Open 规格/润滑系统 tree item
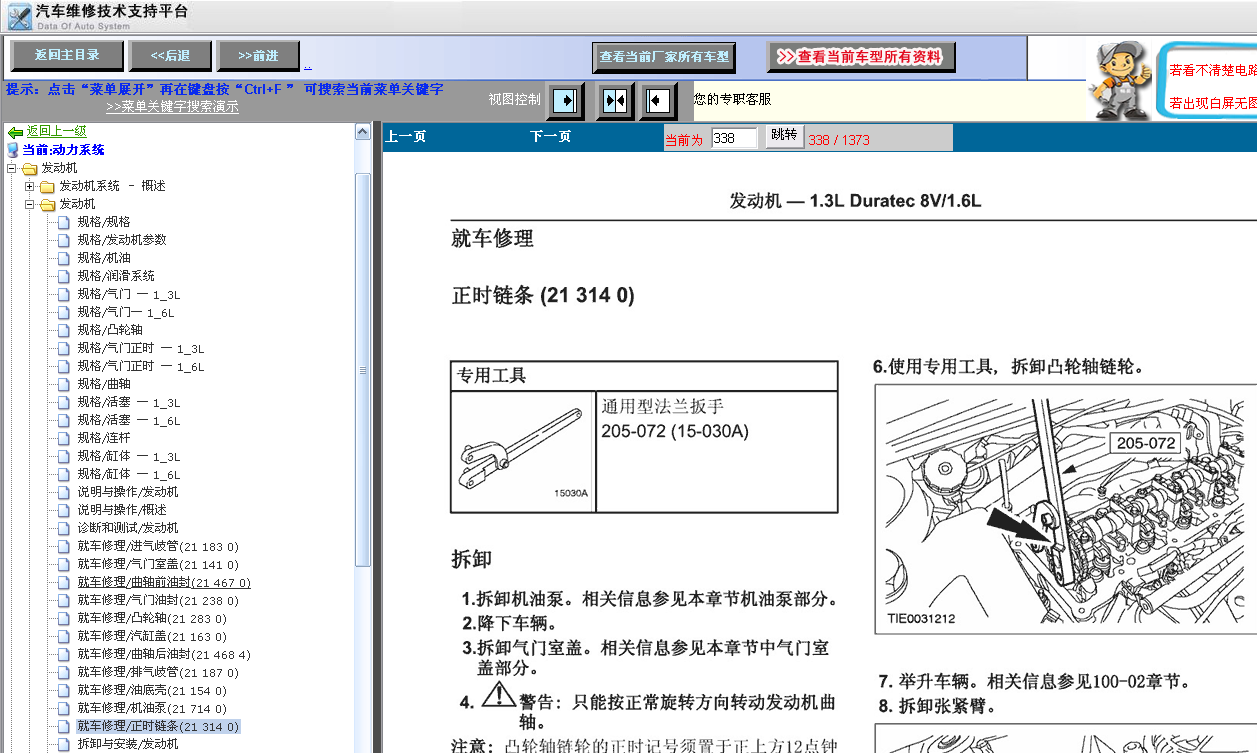Image resolution: width=1257 pixels, height=753 pixels. click(x=116, y=276)
